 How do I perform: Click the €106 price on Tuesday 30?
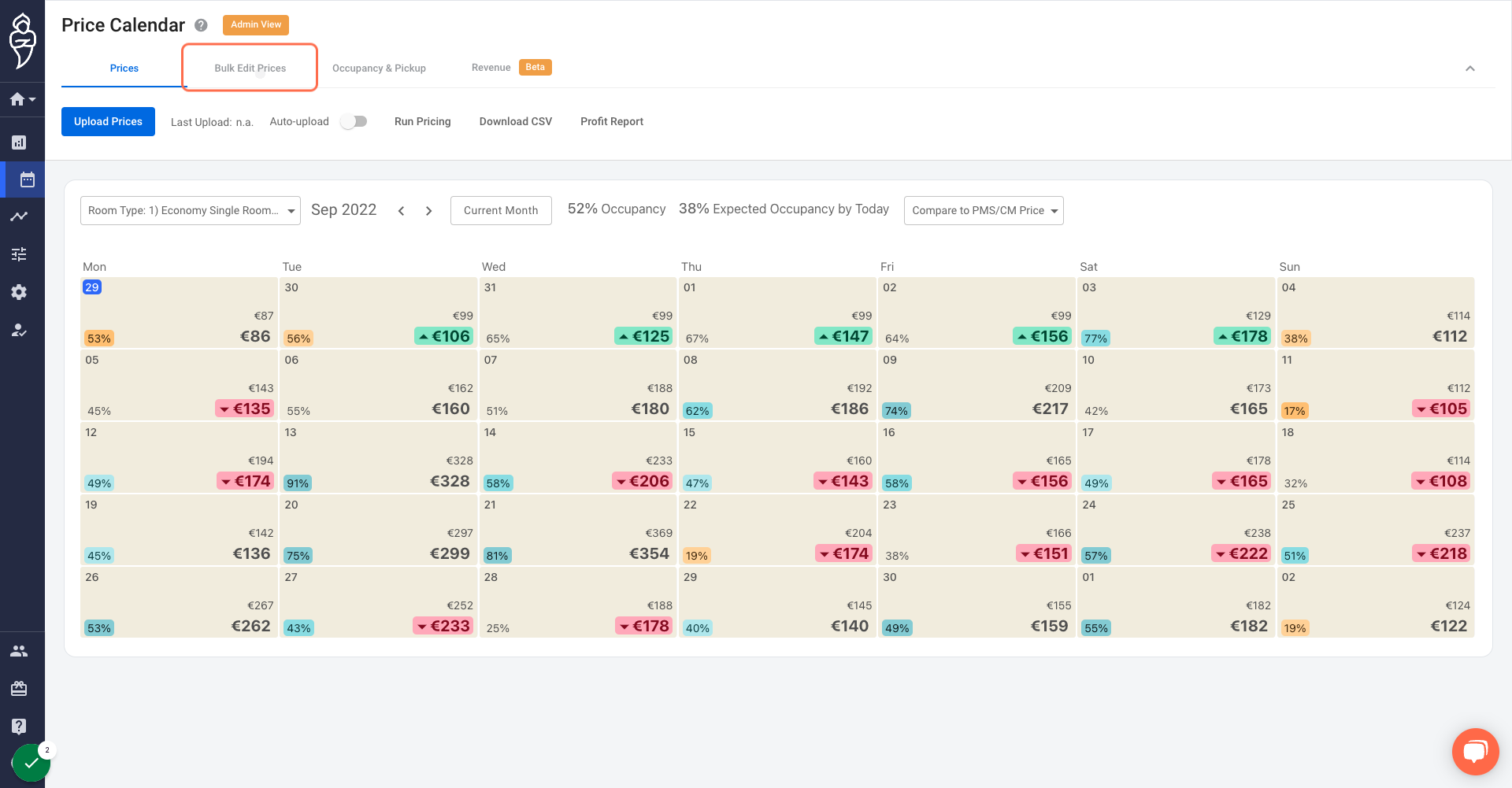click(443, 336)
